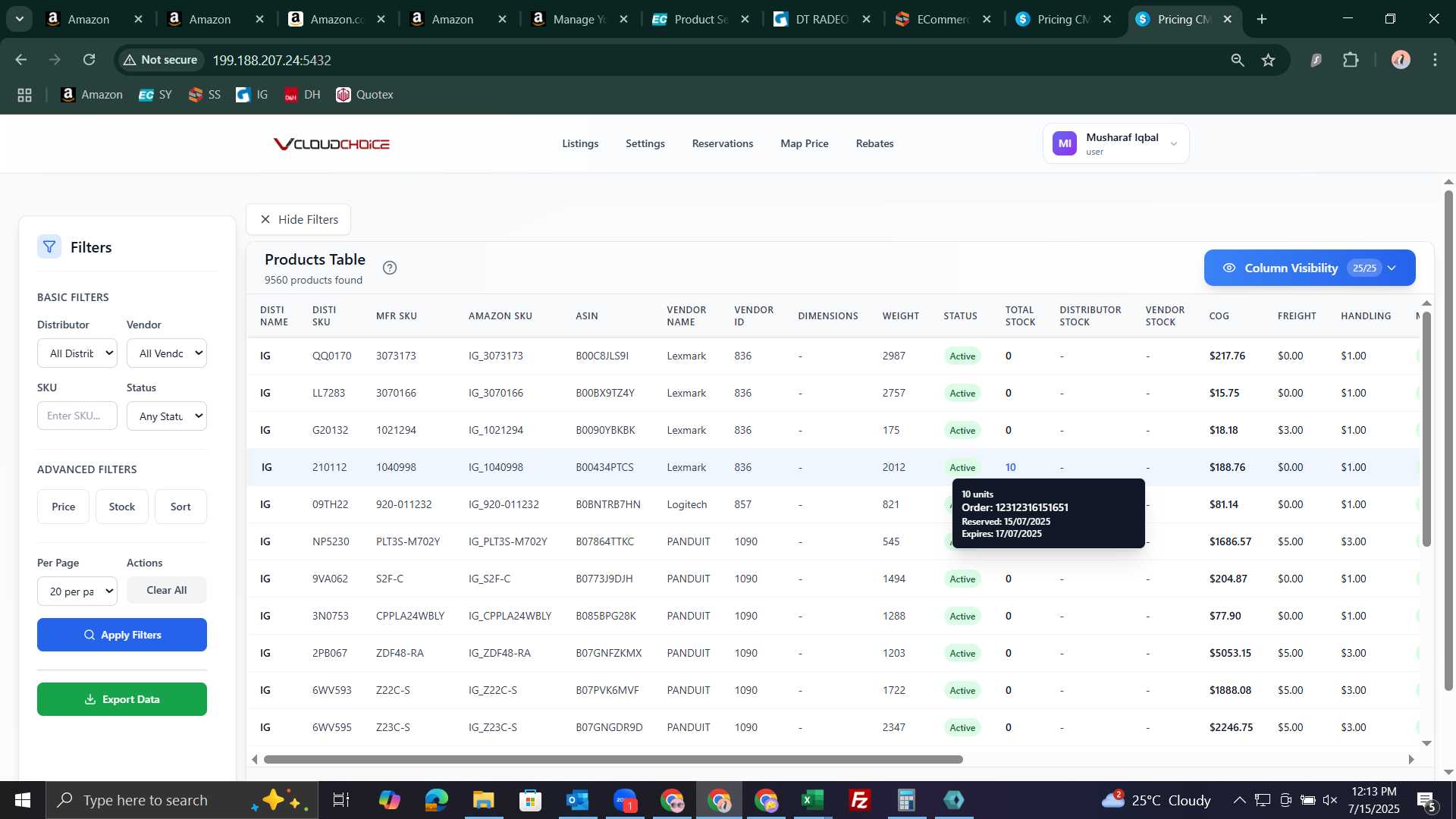Image resolution: width=1456 pixels, height=819 pixels.
Task: Expand the Musharaf Iqbal user menu
Action: click(1116, 143)
